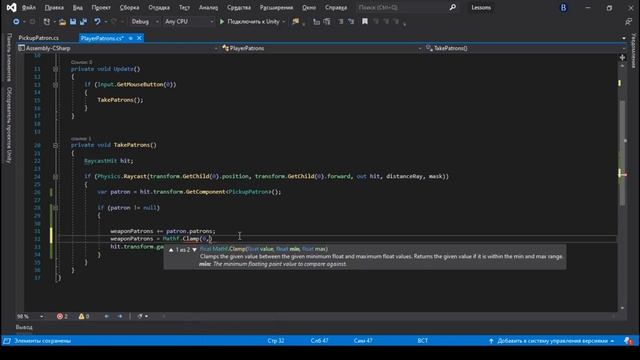Click the split editor icon above scrollbar
The image size is (640, 360).
click(622, 58)
